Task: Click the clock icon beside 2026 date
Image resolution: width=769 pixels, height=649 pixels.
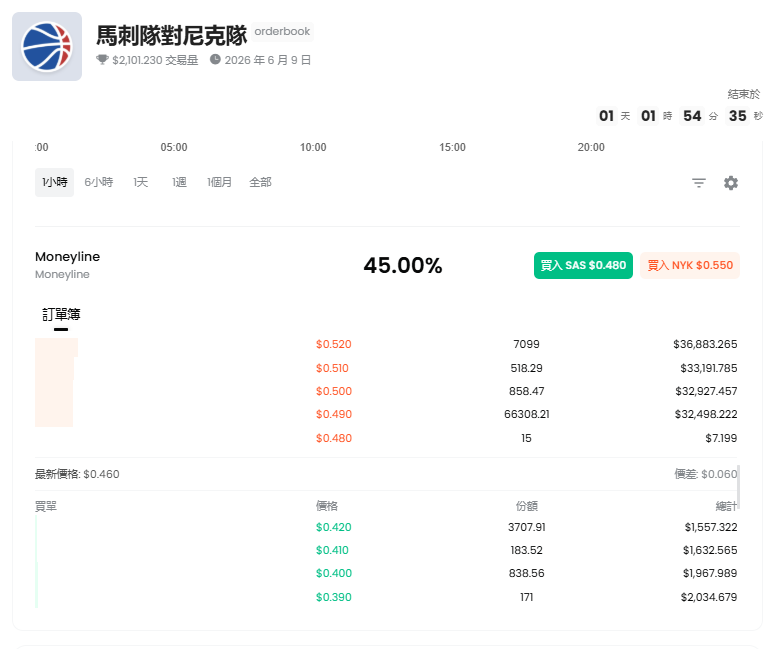Action: [215, 59]
